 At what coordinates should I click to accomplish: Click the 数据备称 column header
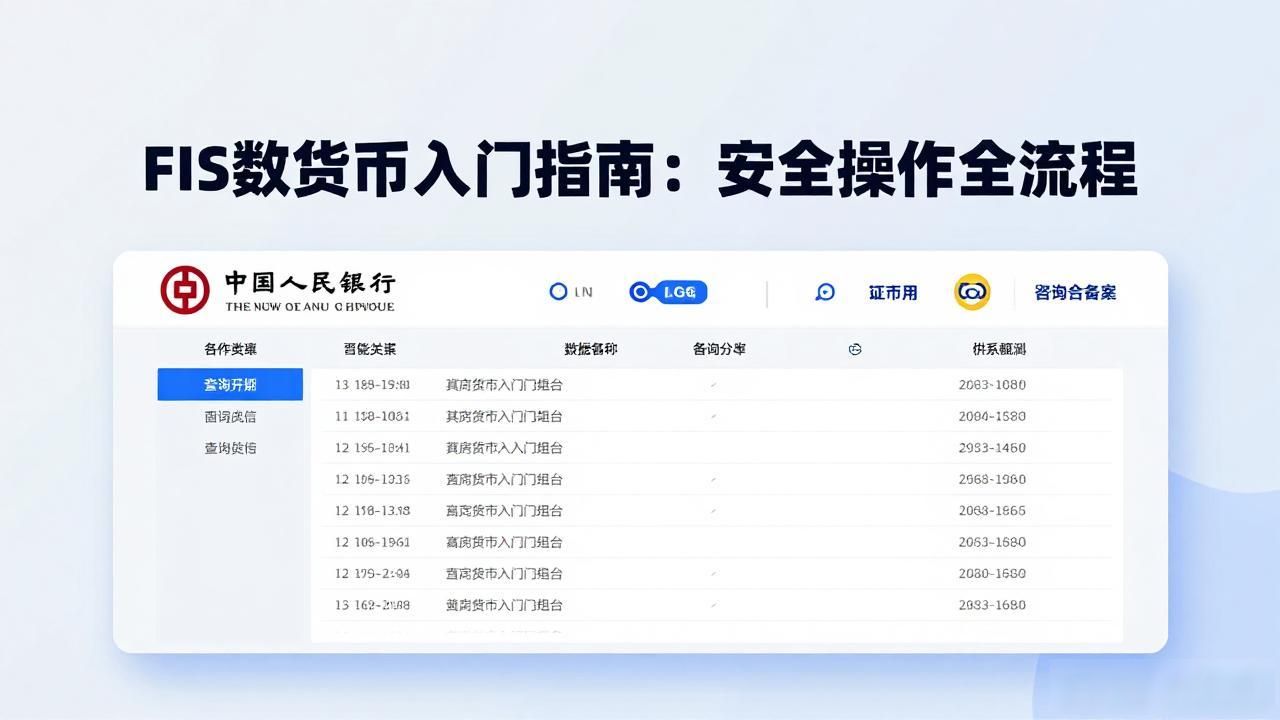coord(590,349)
